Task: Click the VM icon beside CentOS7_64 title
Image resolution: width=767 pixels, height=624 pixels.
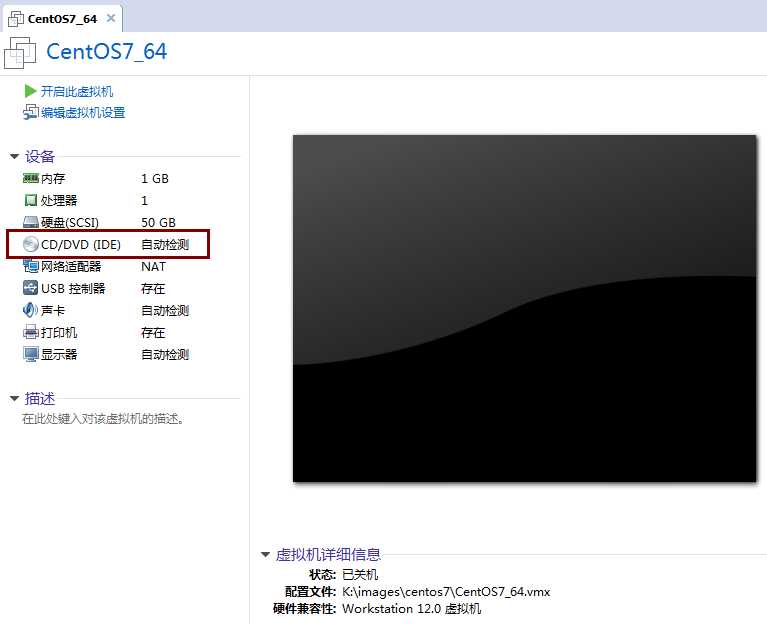Action: pyautogui.click(x=20, y=53)
